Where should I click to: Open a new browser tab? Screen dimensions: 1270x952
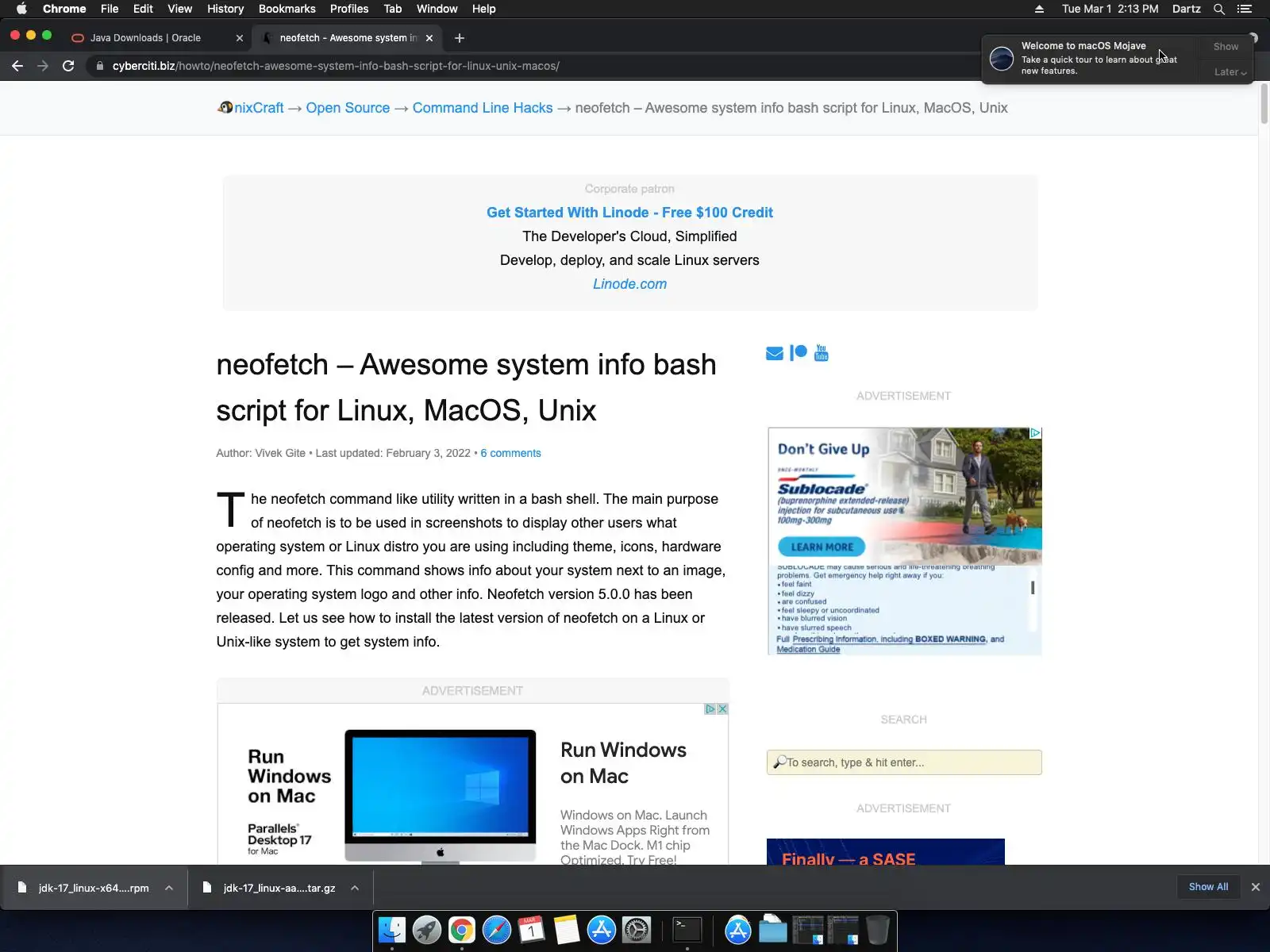[459, 38]
